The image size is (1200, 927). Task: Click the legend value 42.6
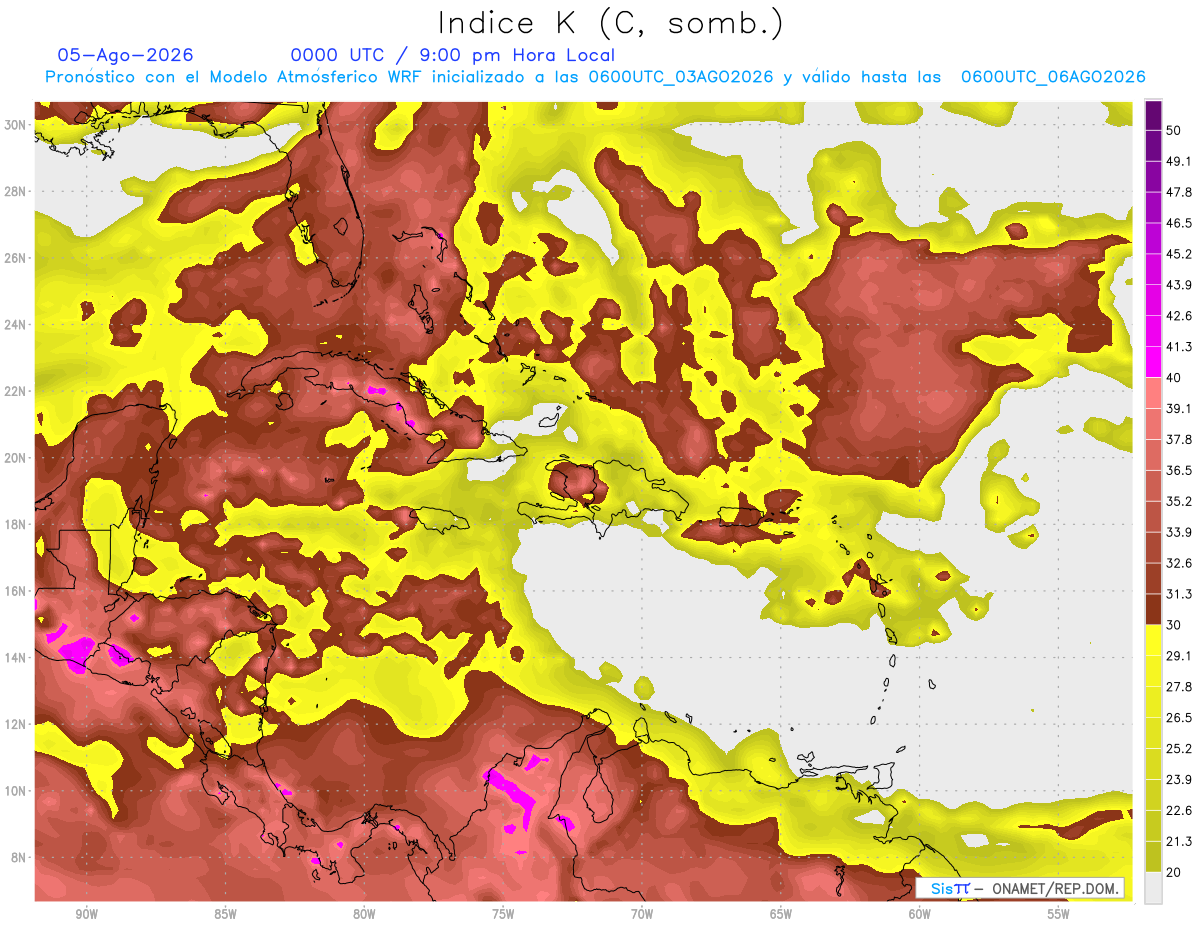pyautogui.click(x=1178, y=316)
